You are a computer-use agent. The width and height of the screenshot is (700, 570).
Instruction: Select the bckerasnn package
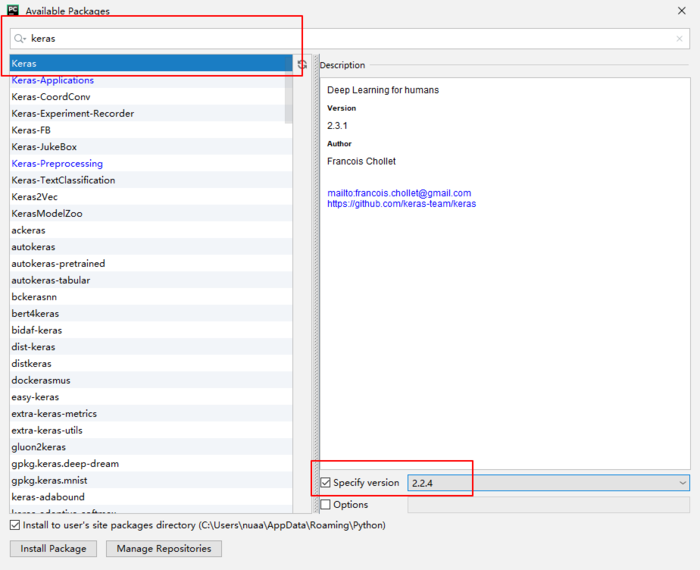[x=151, y=296]
